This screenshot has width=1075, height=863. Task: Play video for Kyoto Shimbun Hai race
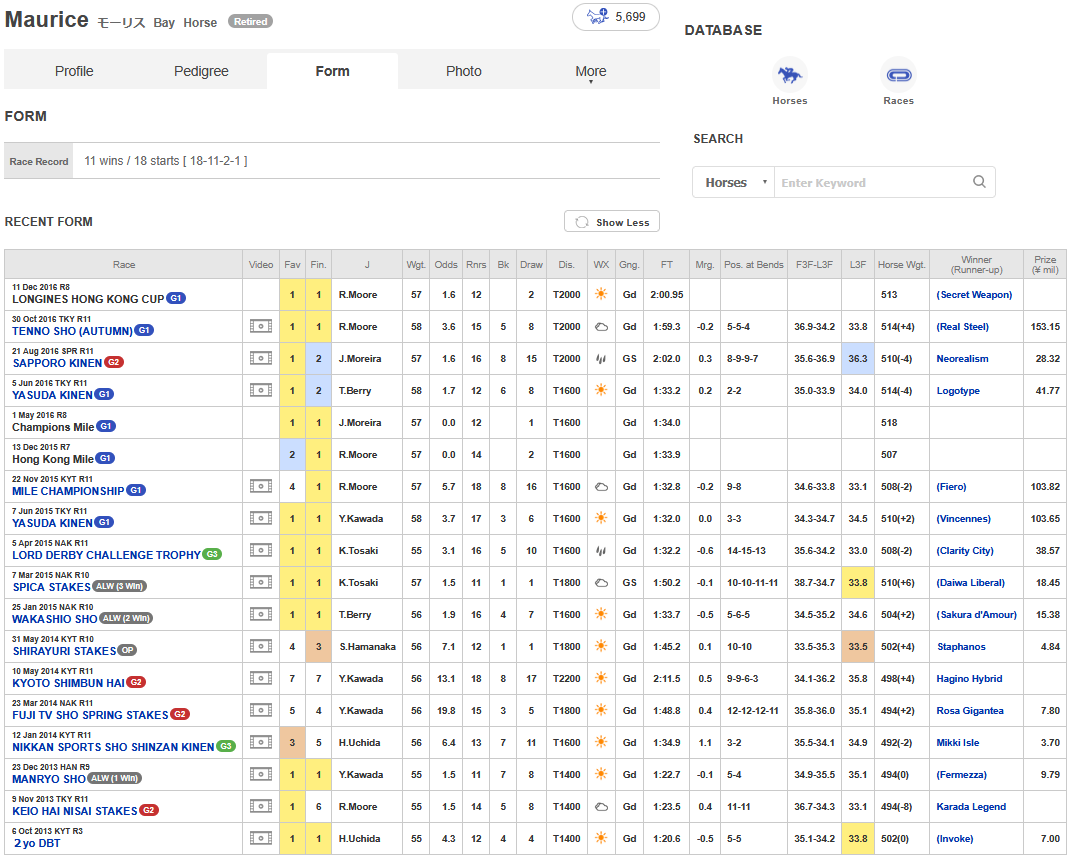click(x=261, y=678)
